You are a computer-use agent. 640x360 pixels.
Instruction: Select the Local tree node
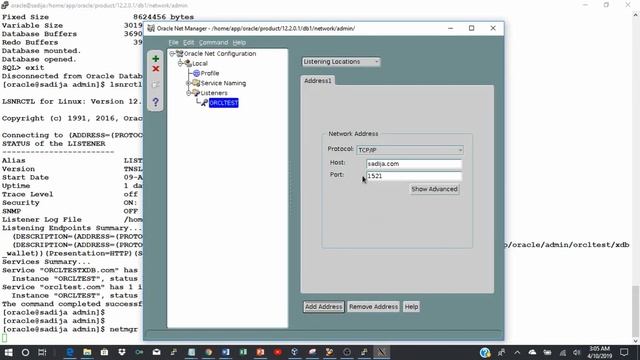200,63
